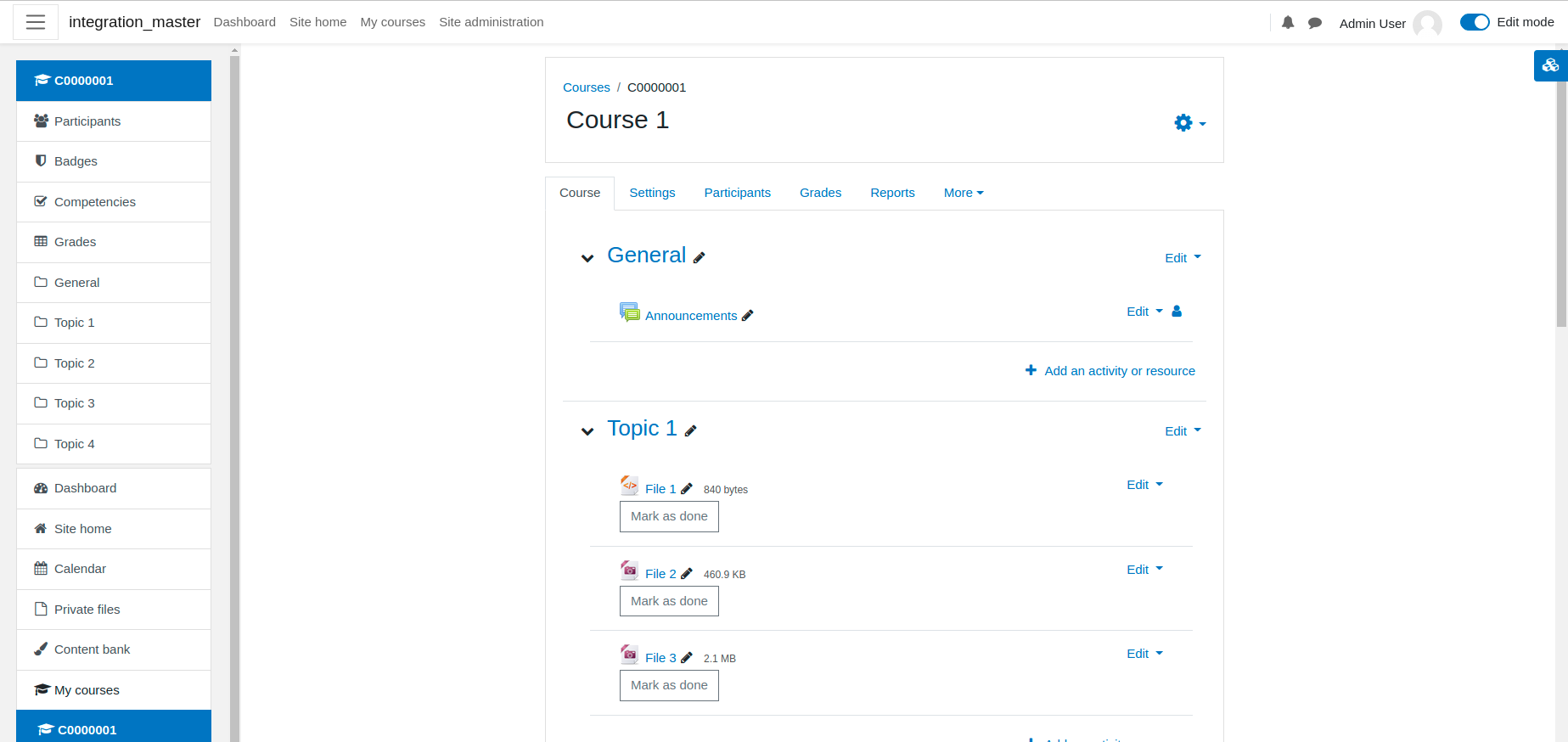The image size is (1568, 742).
Task: Turn off Edit mode switch
Action: (x=1475, y=22)
